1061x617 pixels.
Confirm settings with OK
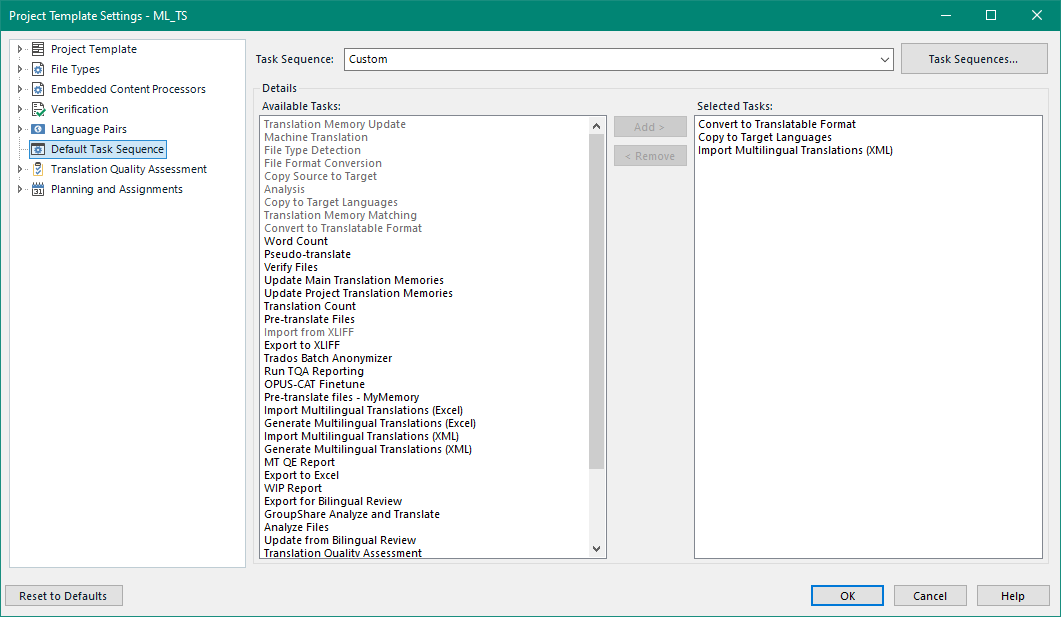click(846, 595)
